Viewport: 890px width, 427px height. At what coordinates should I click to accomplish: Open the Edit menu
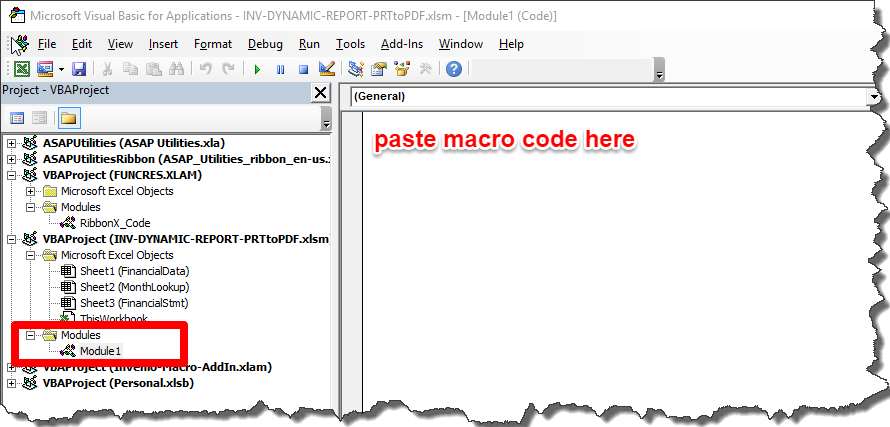tap(82, 44)
